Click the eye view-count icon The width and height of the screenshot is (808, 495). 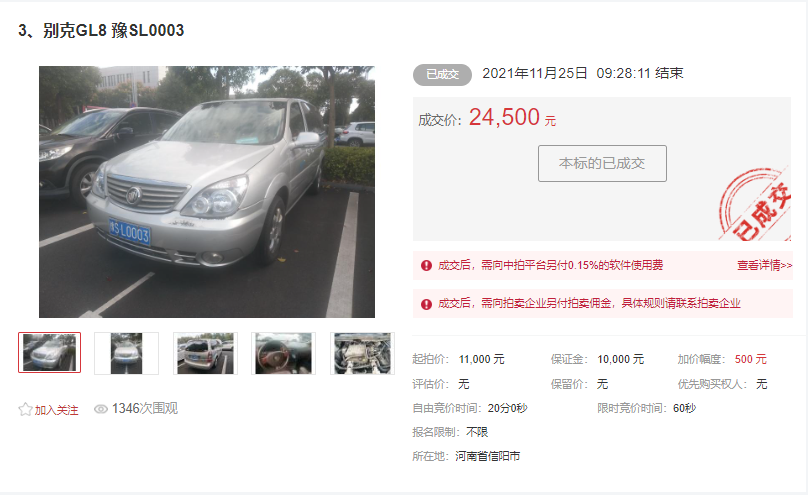click(x=100, y=409)
